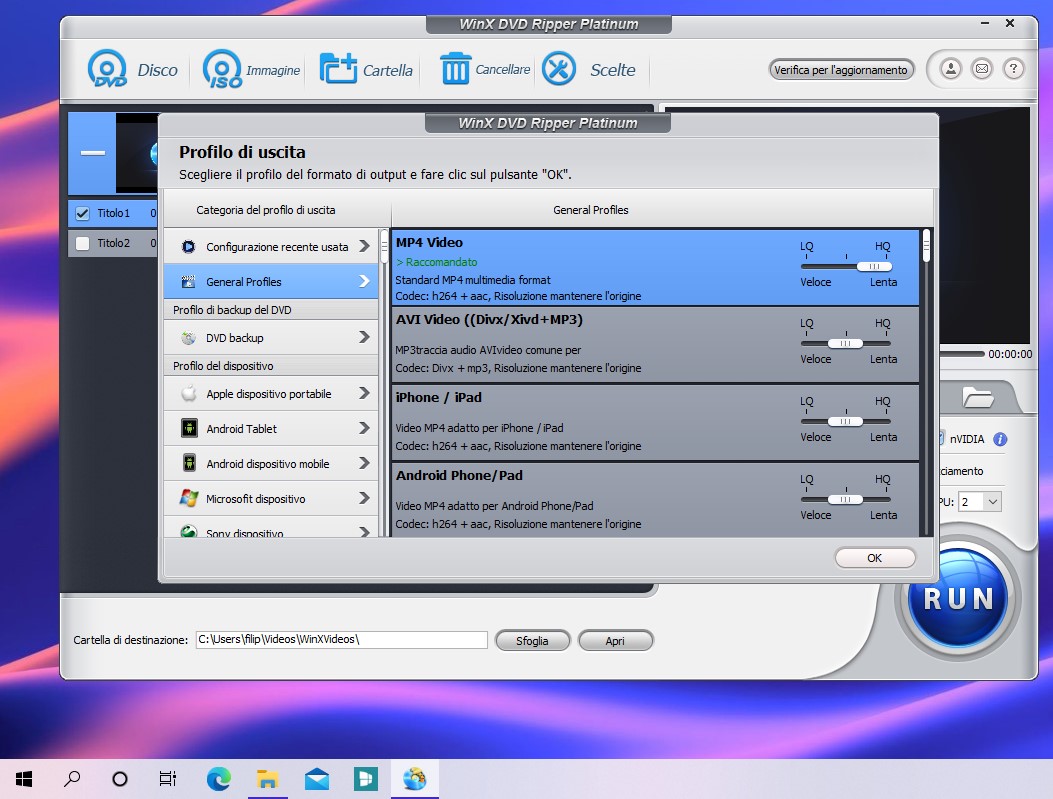The width and height of the screenshot is (1053, 799).
Task: Expand DVD backup chevron
Action: (364, 337)
